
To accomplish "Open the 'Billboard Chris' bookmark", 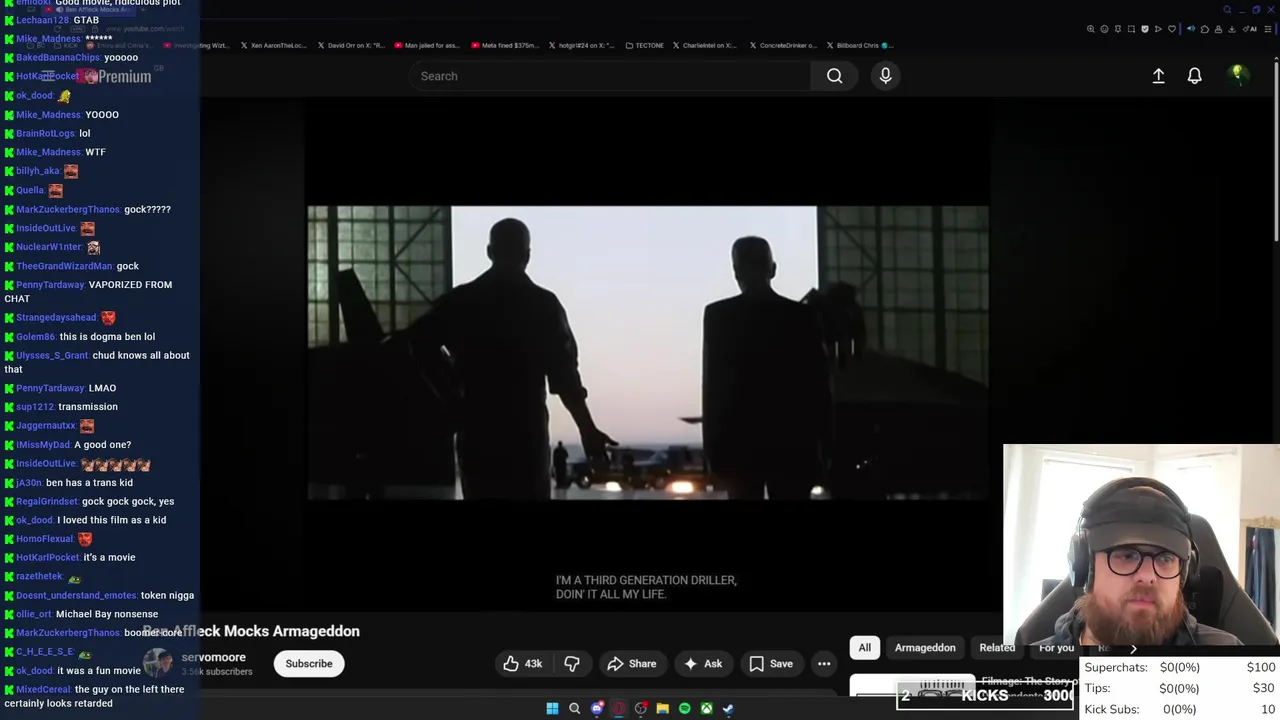I will (859, 45).
